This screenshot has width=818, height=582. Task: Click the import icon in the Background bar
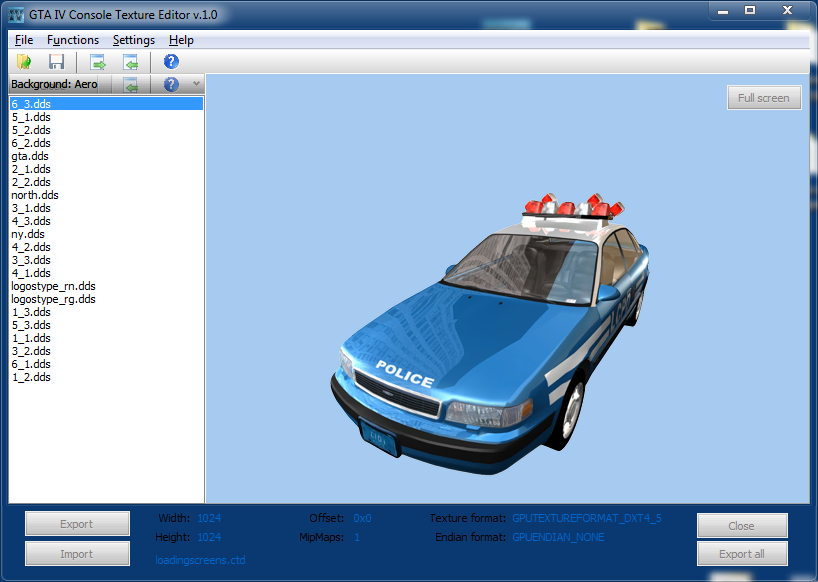pyautogui.click(x=131, y=85)
